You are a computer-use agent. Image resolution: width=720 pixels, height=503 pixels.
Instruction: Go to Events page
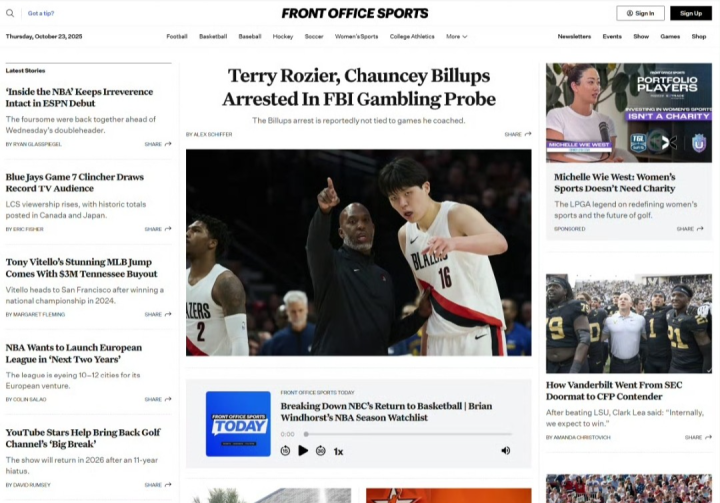[x=612, y=36]
